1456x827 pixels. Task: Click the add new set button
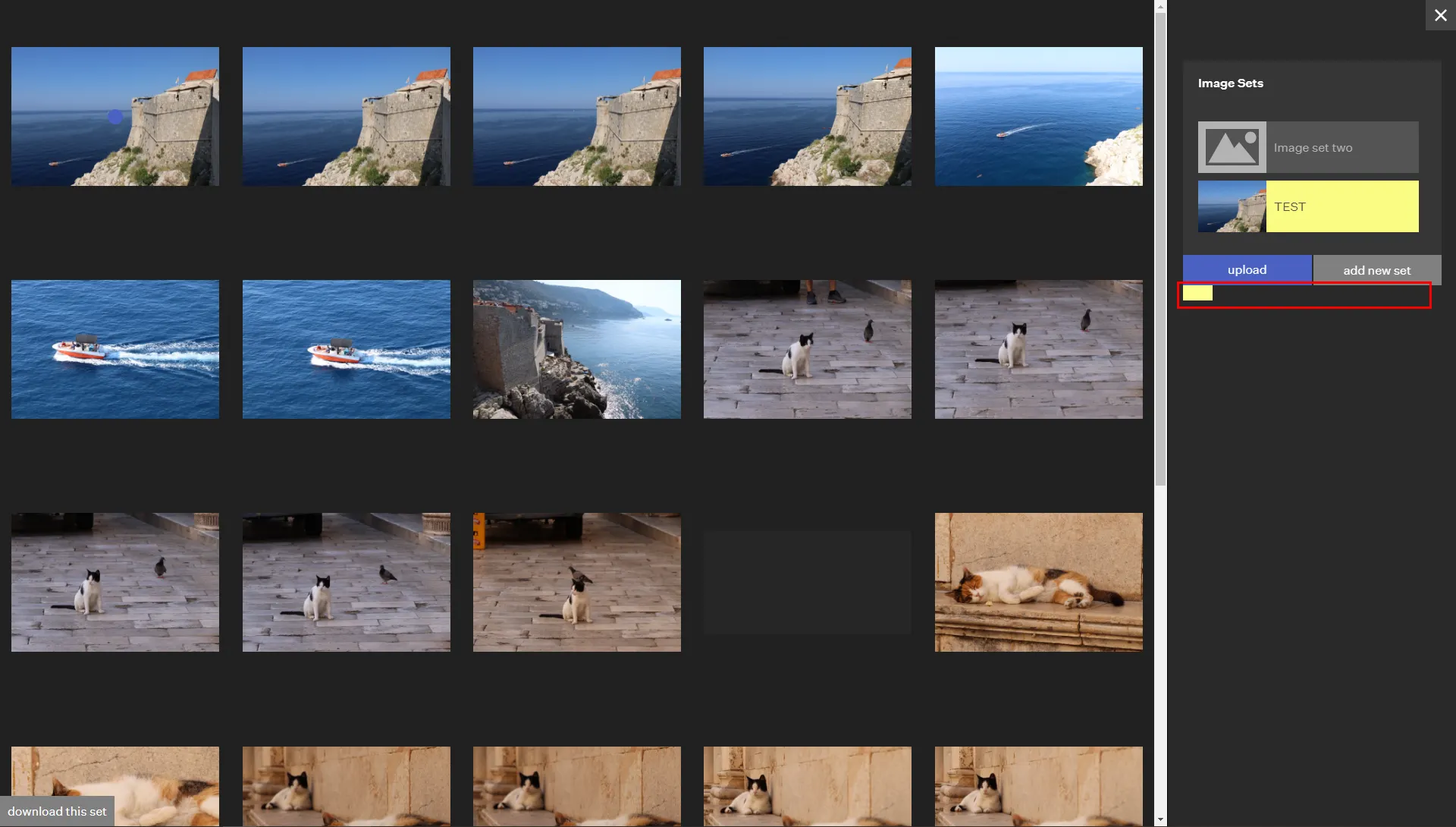[x=1376, y=270]
